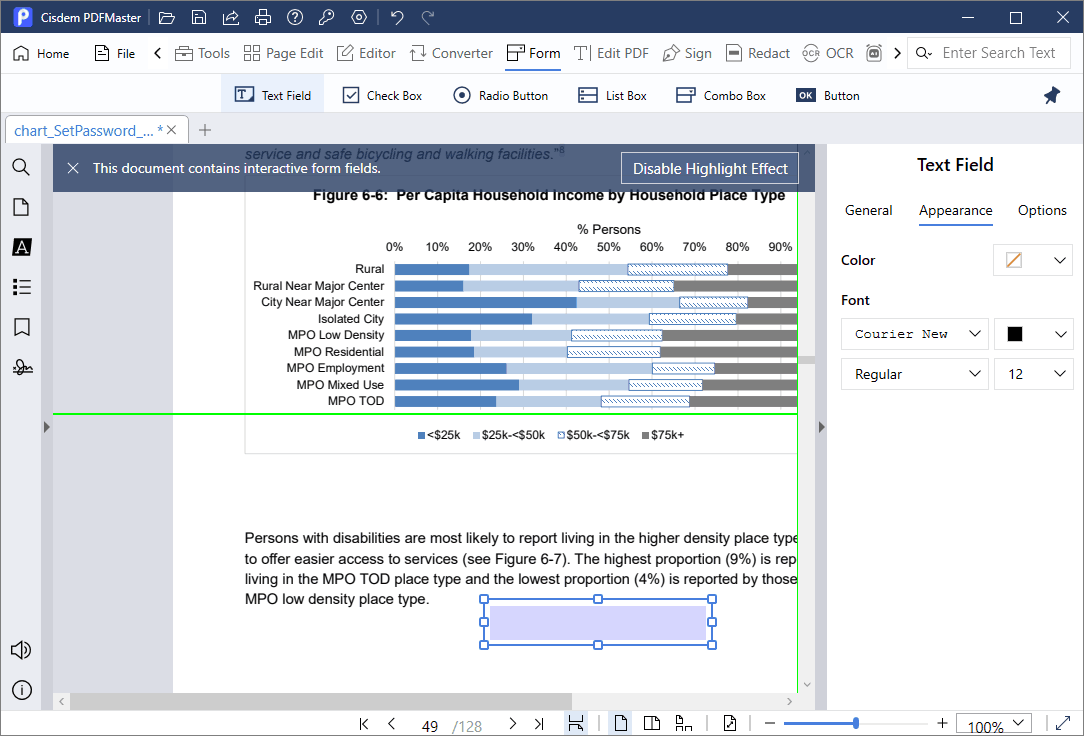Open the text annotation panel icon
The height and width of the screenshot is (736, 1084).
pos(21,247)
